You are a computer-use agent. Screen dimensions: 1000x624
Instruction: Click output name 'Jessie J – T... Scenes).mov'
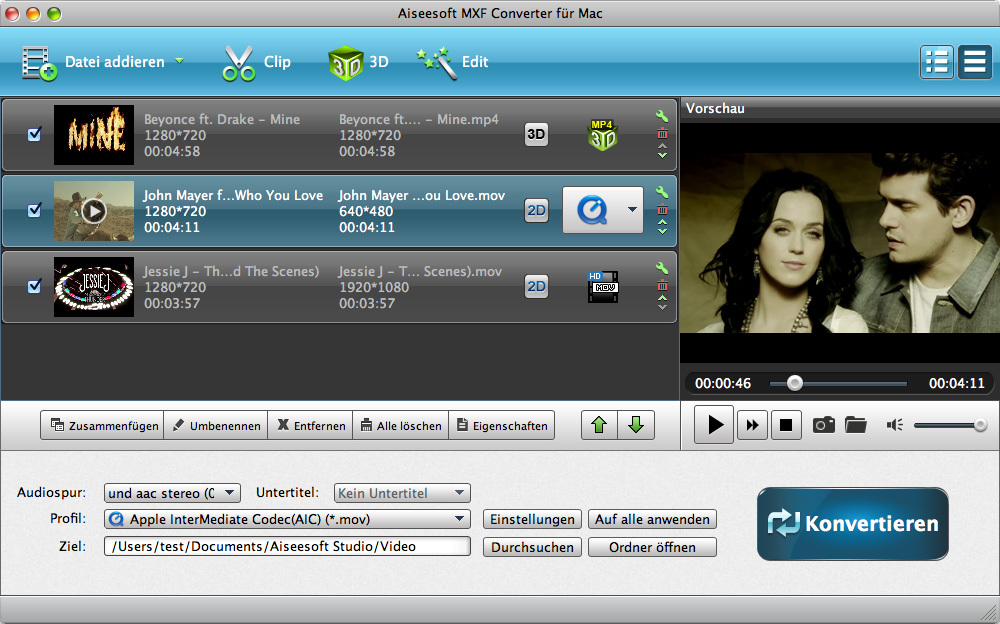coord(420,271)
